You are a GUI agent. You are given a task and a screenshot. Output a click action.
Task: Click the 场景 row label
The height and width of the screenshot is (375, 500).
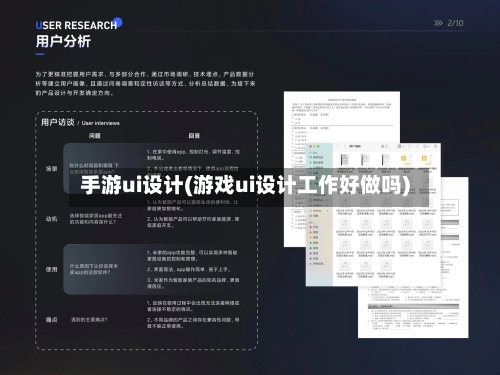[51, 169]
